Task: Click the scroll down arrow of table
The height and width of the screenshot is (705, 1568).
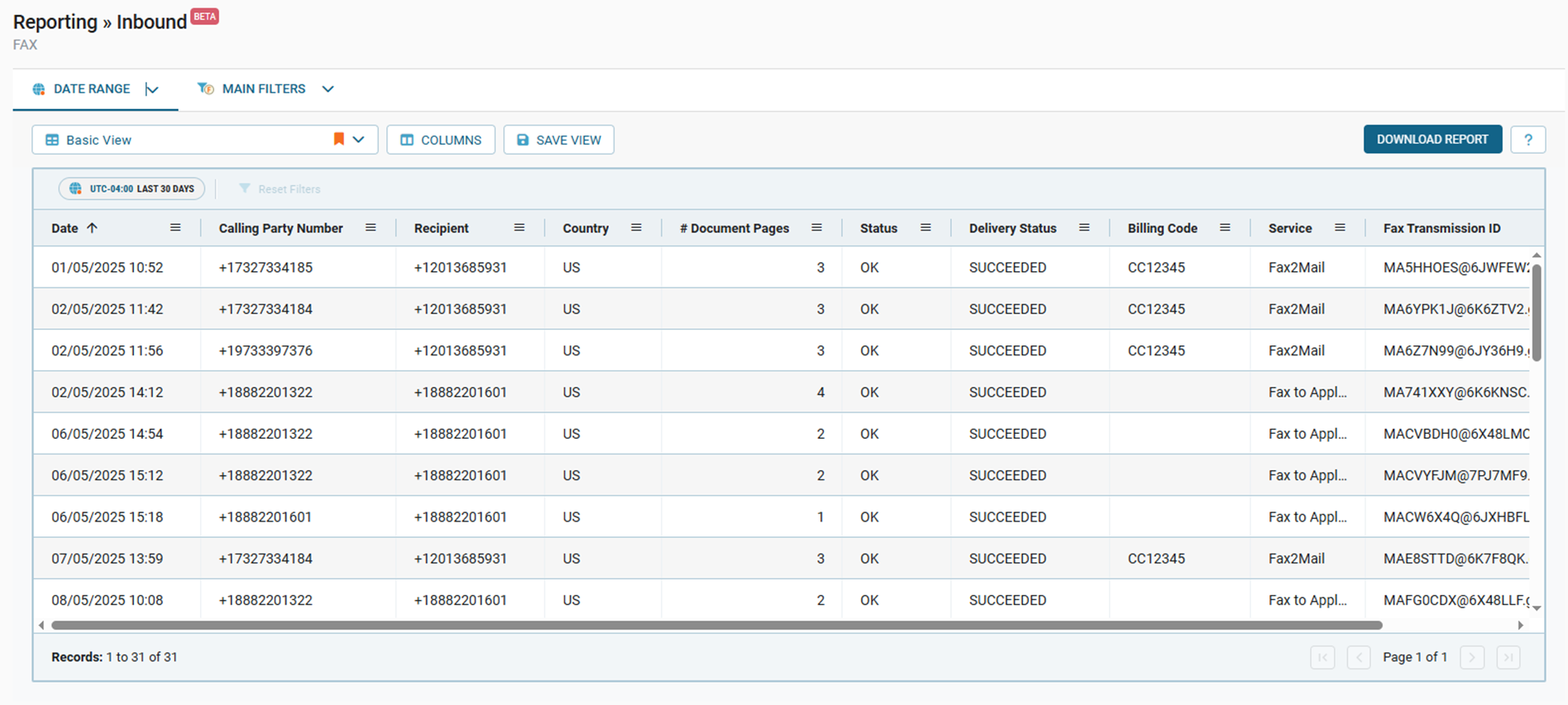Action: [1537, 608]
